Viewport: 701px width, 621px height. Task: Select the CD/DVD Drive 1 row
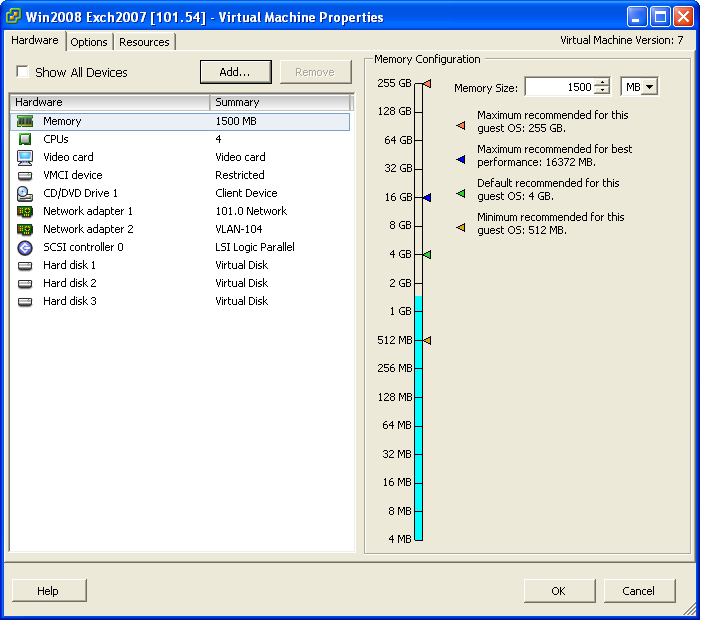(x=180, y=193)
